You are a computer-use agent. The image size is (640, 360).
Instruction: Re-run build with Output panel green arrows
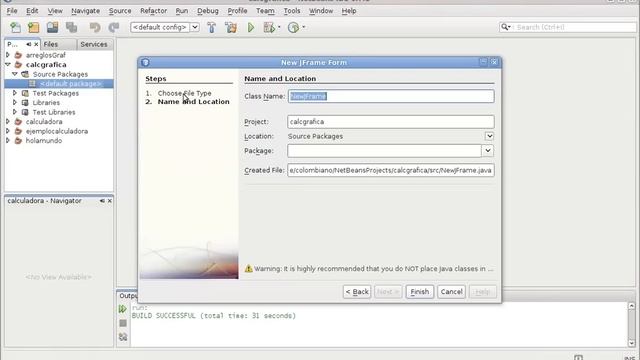coord(122,309)
